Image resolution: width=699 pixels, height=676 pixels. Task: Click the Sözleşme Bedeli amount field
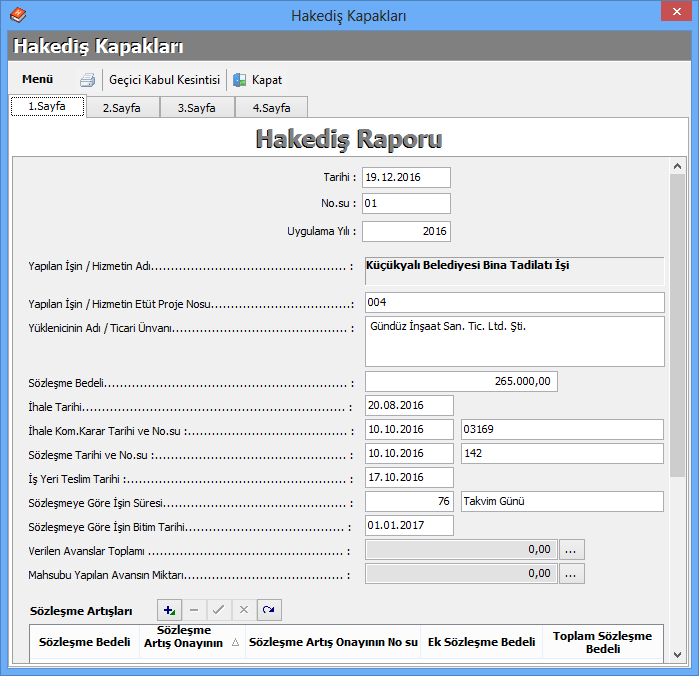click(460, 381)
